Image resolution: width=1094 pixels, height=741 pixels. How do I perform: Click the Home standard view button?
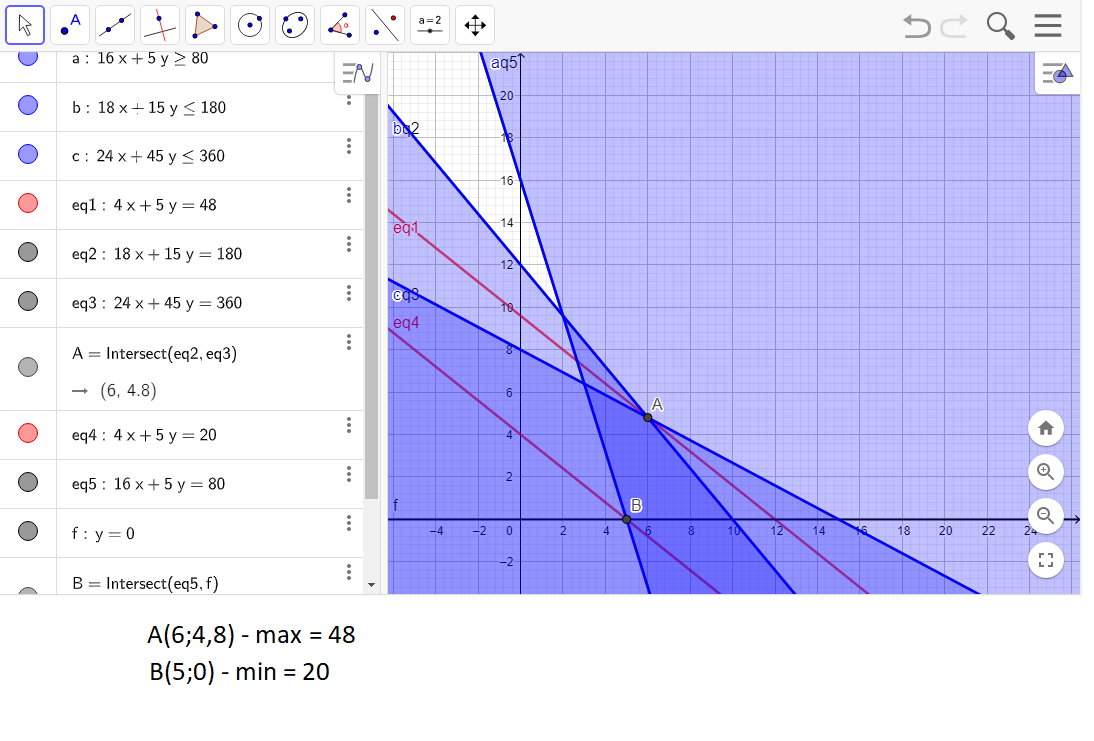click(x=1045, y=428)
